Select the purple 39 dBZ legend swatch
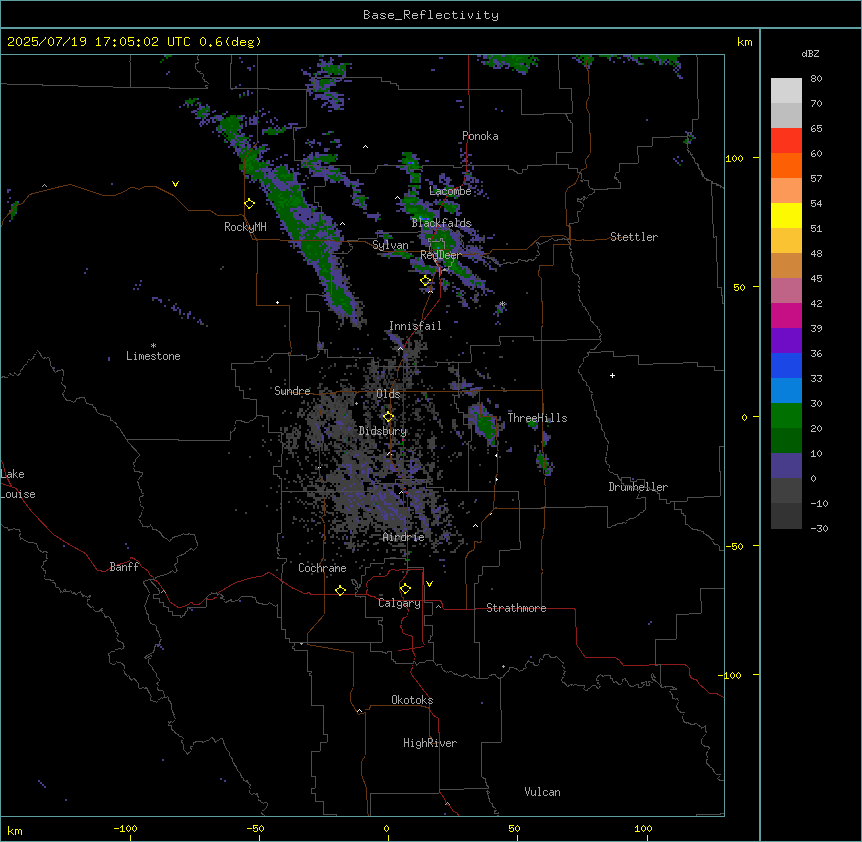The image size is (862, 842). [x=786, y=341]
